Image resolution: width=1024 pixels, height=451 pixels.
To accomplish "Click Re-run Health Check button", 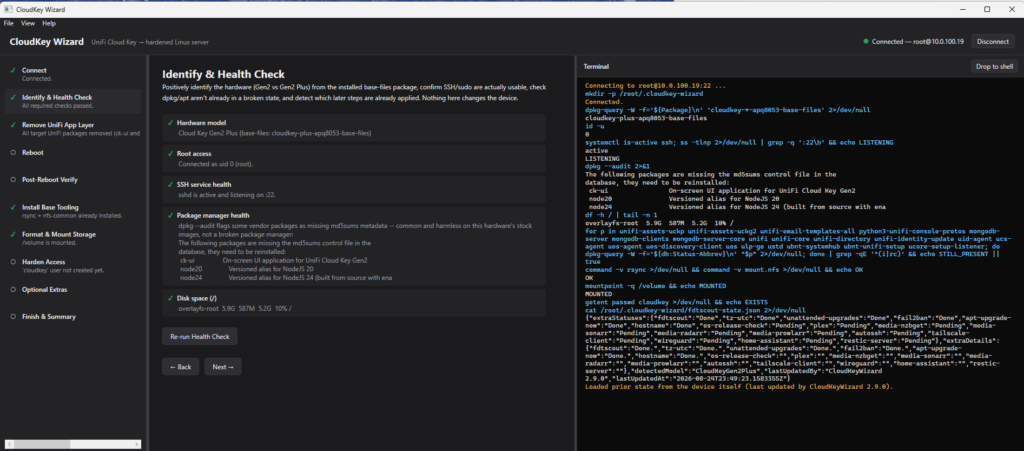I will (x=200, y=336).
